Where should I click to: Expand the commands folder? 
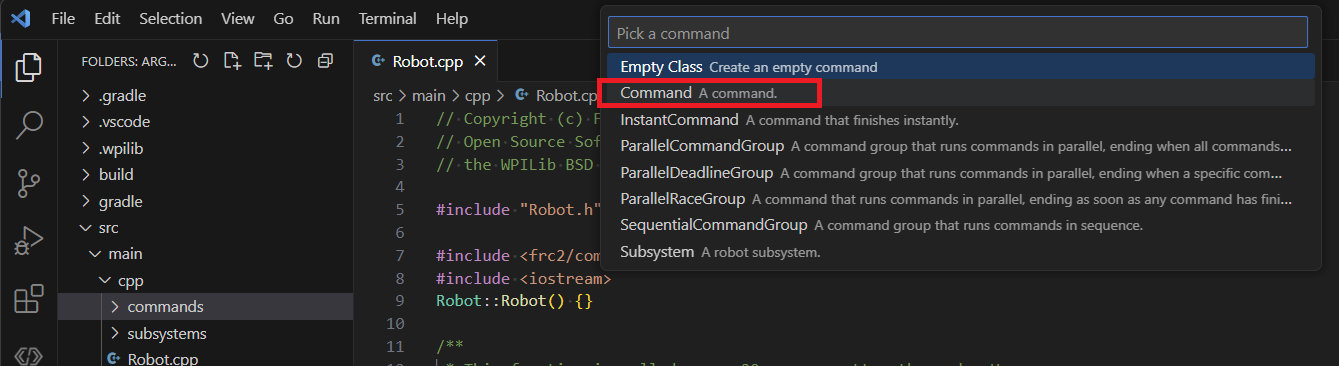205,306
